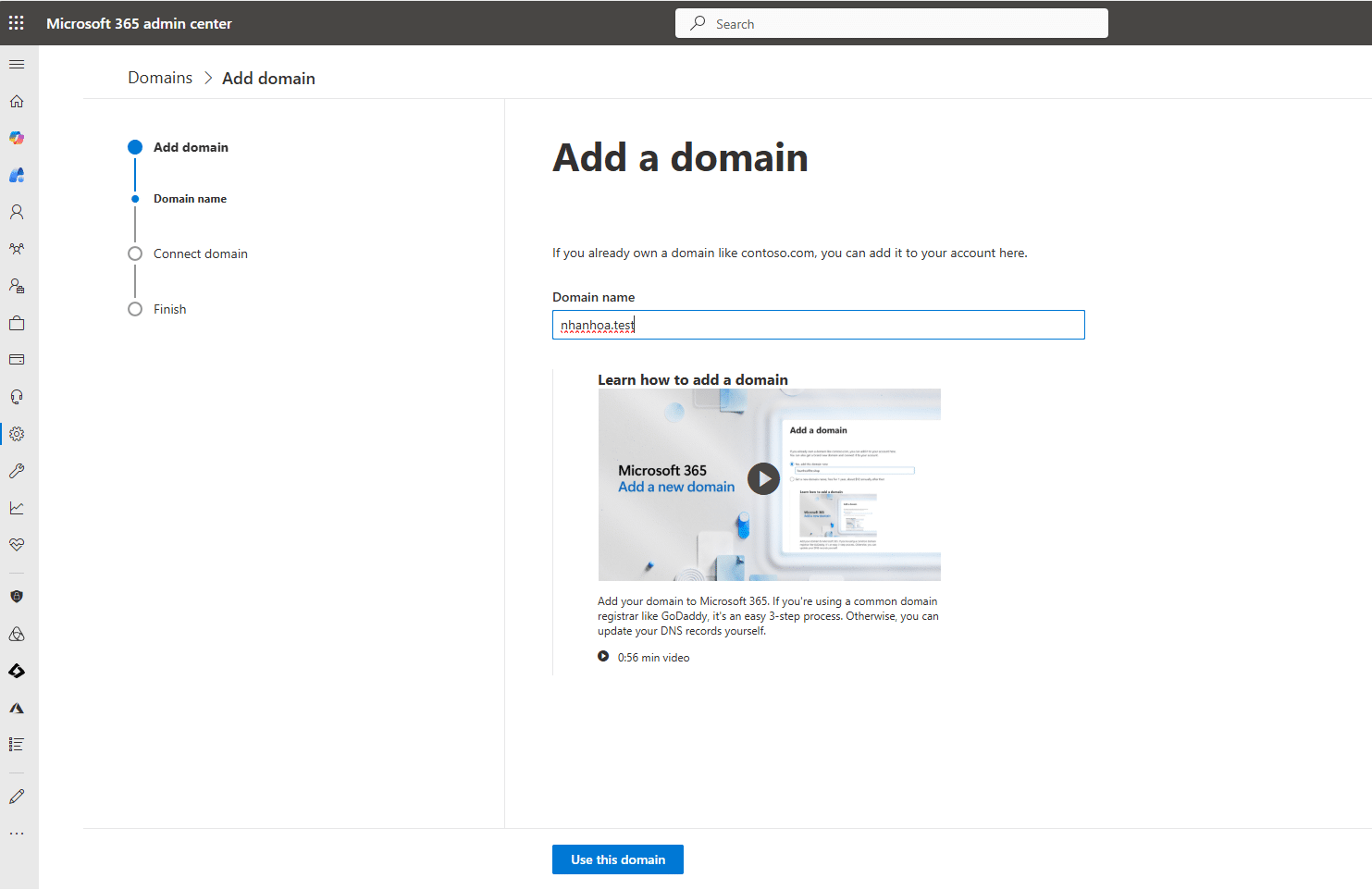This screenshot has width=1372, height=890.
Task: Click the top Search box
Action: pos(892,24)
